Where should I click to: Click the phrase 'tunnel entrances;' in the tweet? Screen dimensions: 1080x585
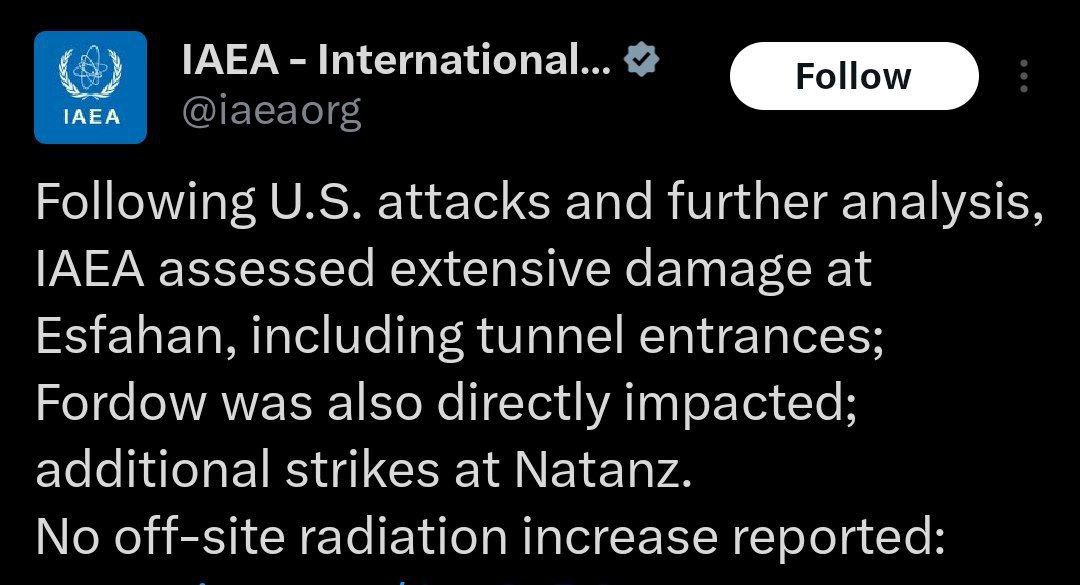tap(680, 336)
